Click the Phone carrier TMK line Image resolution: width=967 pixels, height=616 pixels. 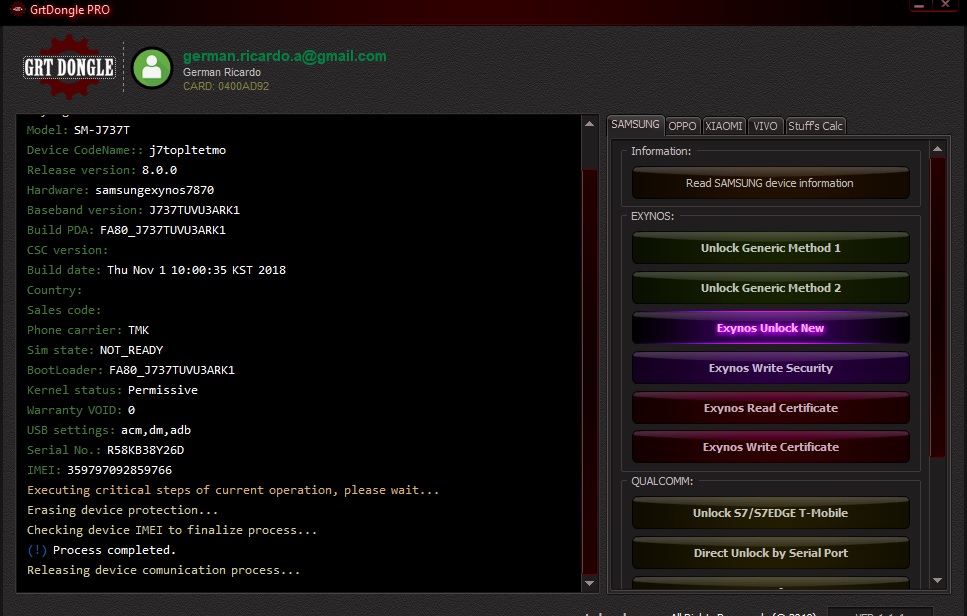[x=88, y=330]
